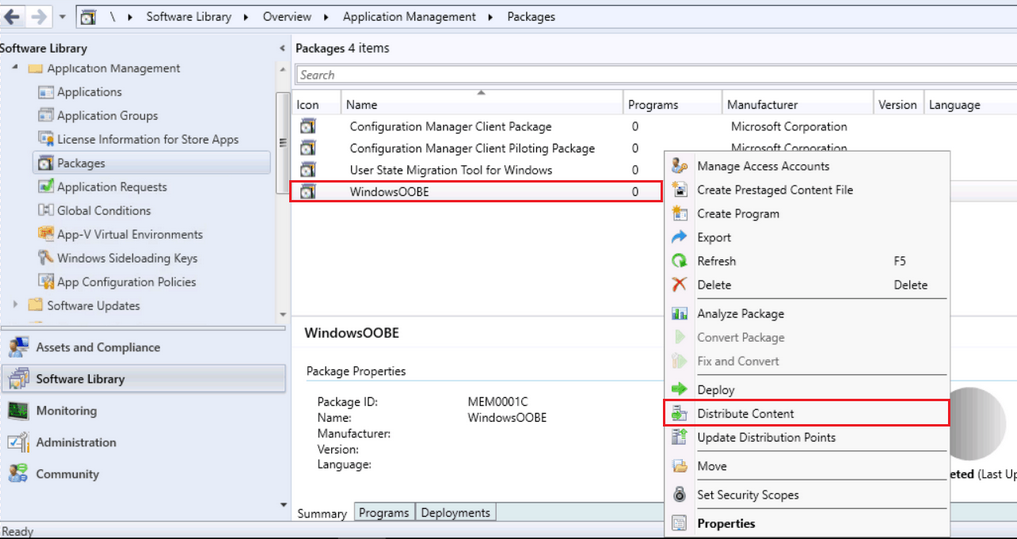
Task: Collapse the Software Library navigation pane
Action: [282, 49]
